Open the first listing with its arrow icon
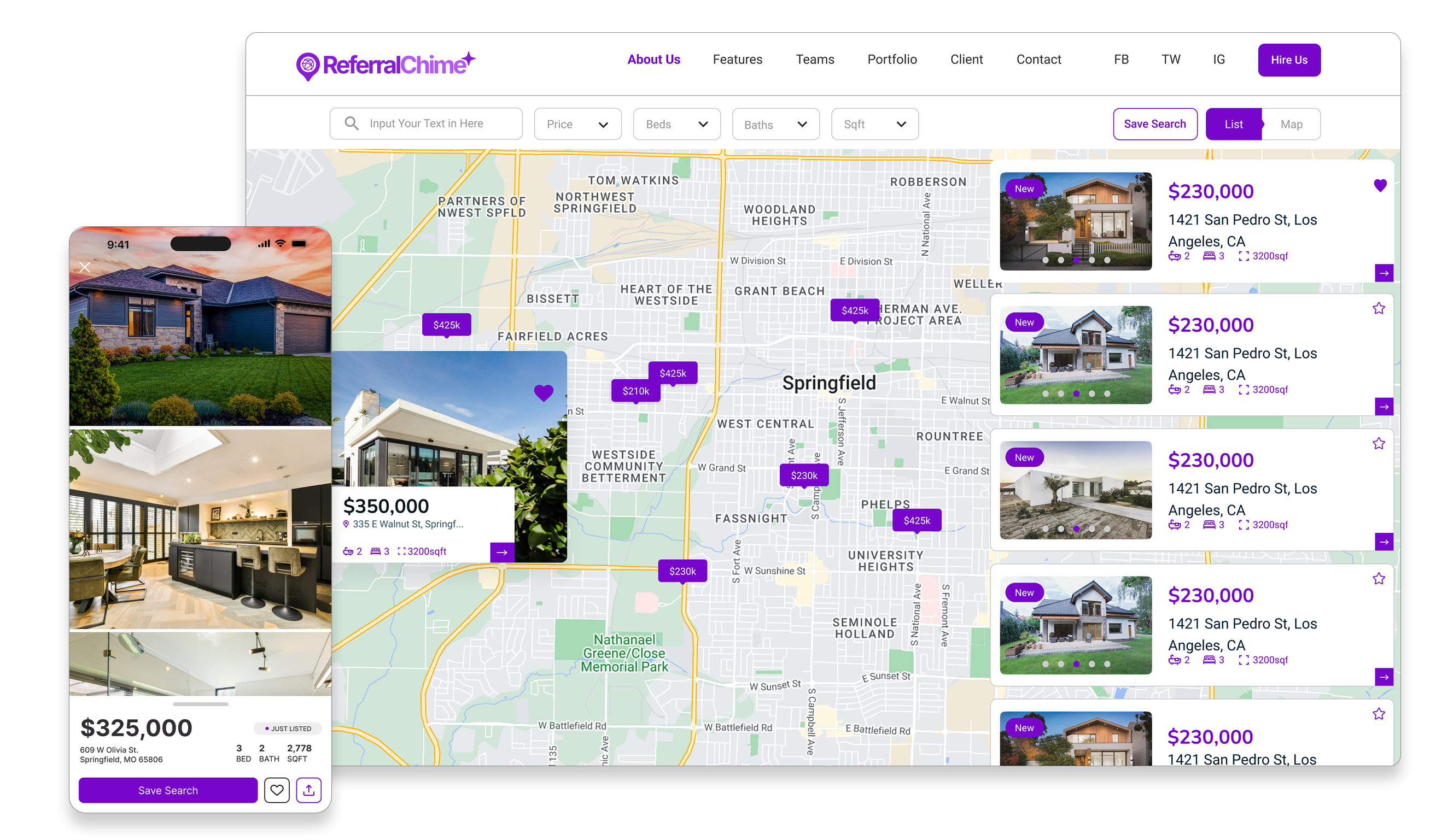This screenshot has height=840, width=1436. (x=1385, y=273)
